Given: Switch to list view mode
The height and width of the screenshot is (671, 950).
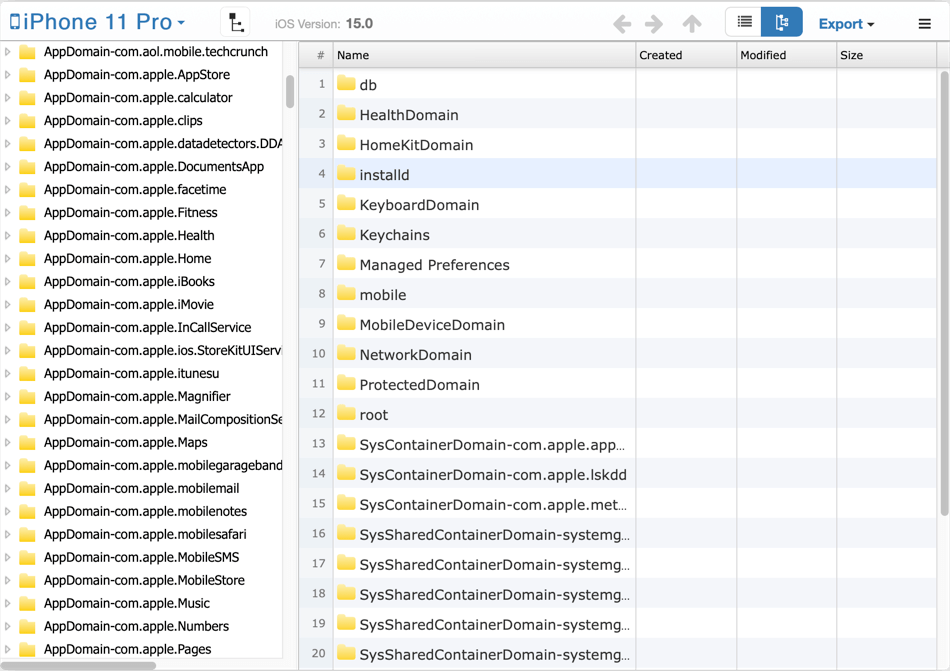Looking at the screenshot, I should [744, 22].
